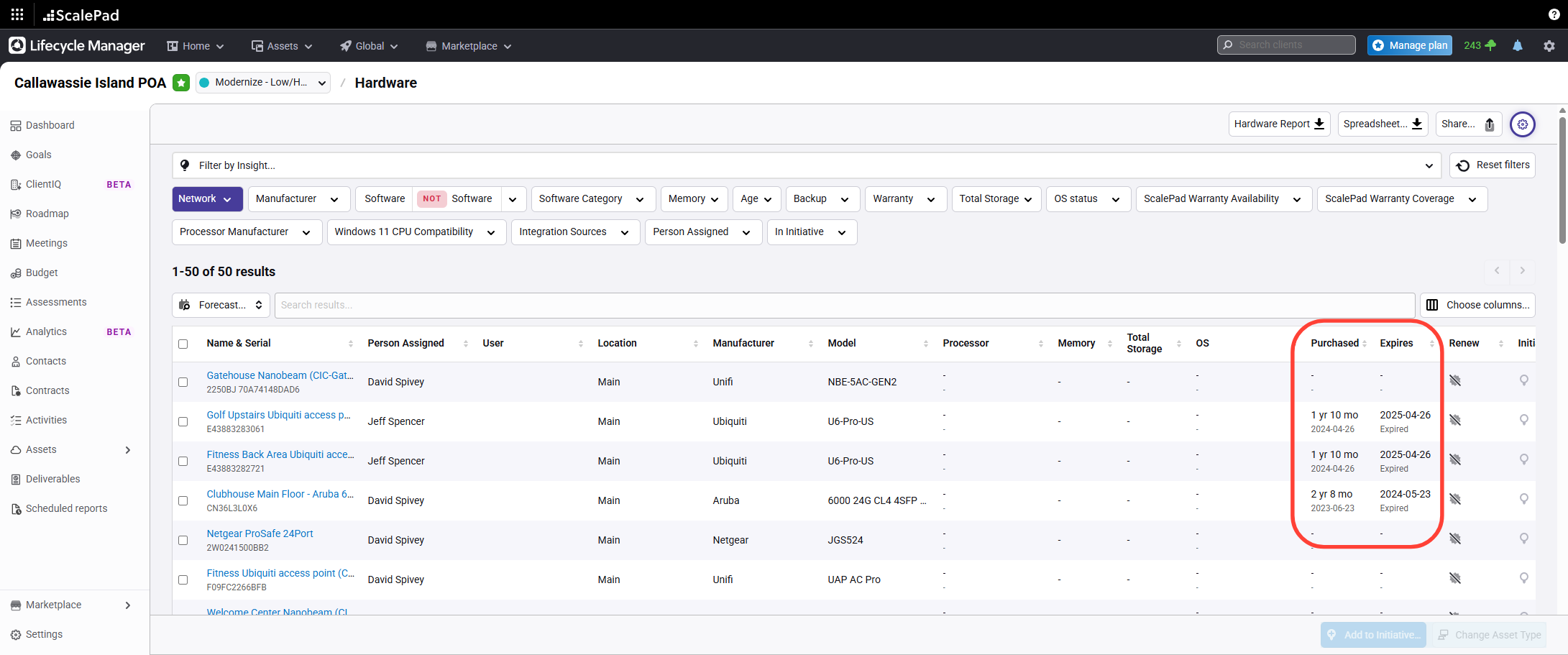Click initiative pin icon for Netgear ProSafe row

tap(1523, 539)
